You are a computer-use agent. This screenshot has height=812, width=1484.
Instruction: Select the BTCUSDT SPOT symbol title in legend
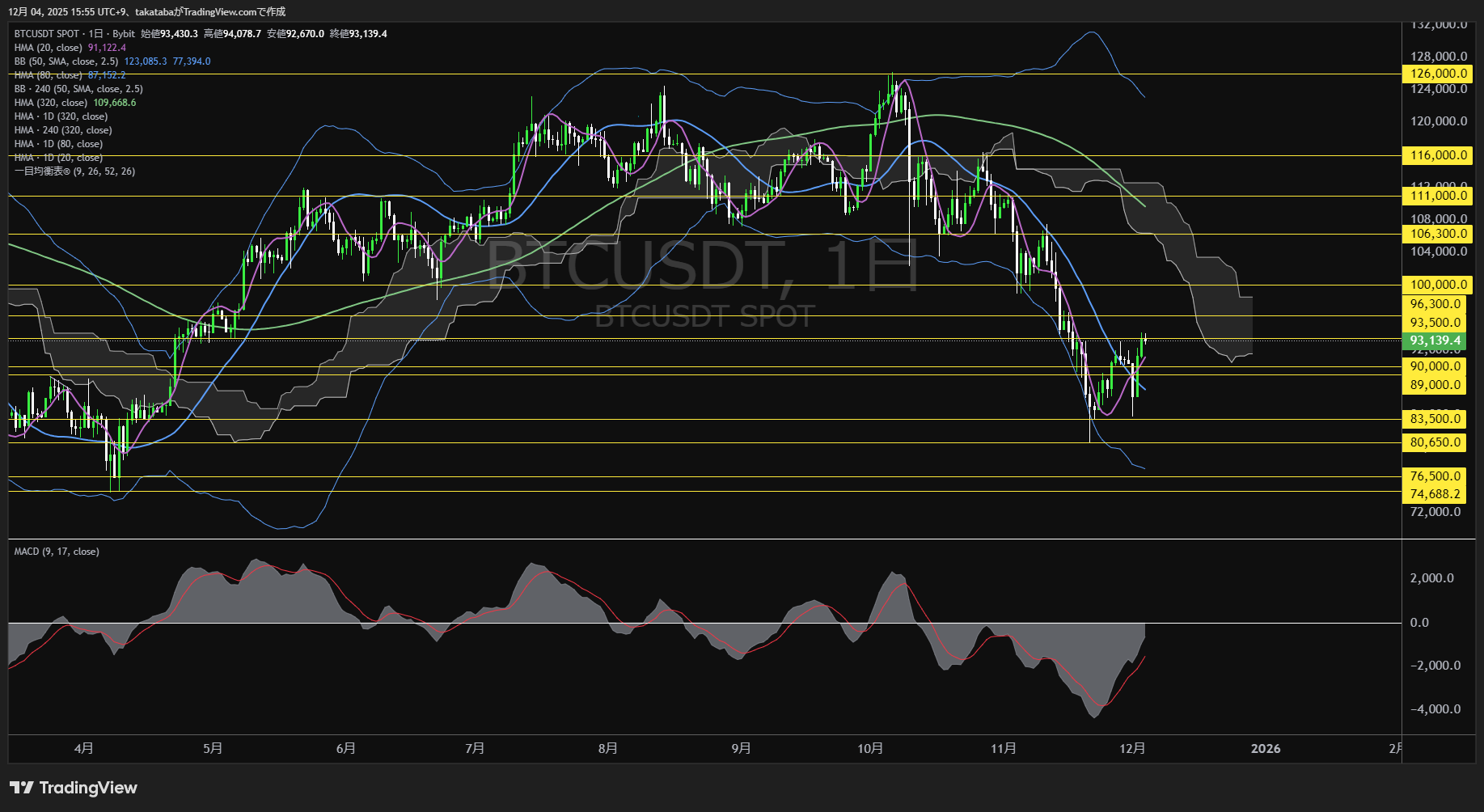click(47, 34)
